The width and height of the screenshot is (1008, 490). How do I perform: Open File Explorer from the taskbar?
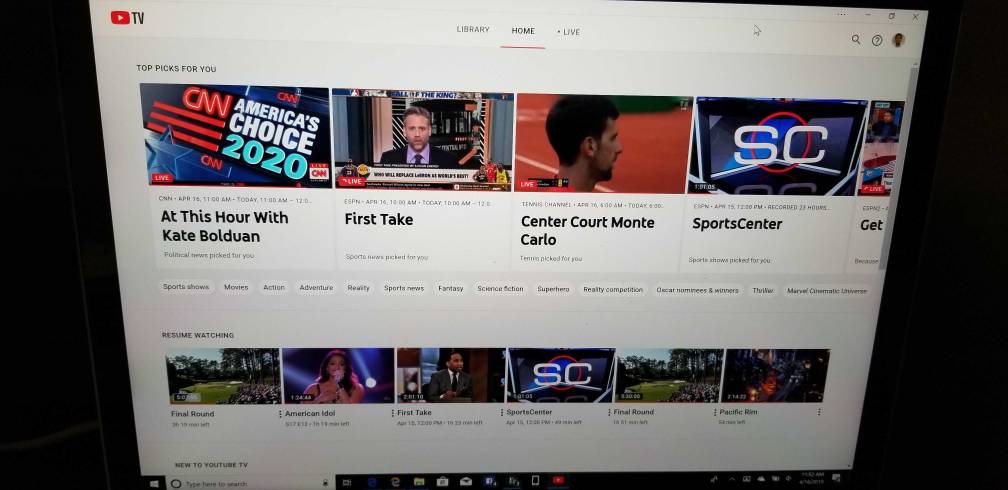coord(418,481)
